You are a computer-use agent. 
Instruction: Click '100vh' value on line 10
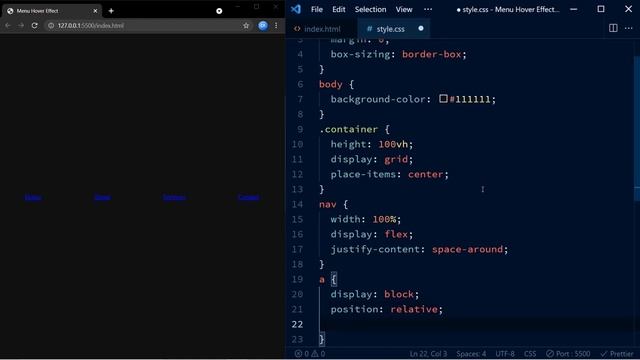(393, 144)
